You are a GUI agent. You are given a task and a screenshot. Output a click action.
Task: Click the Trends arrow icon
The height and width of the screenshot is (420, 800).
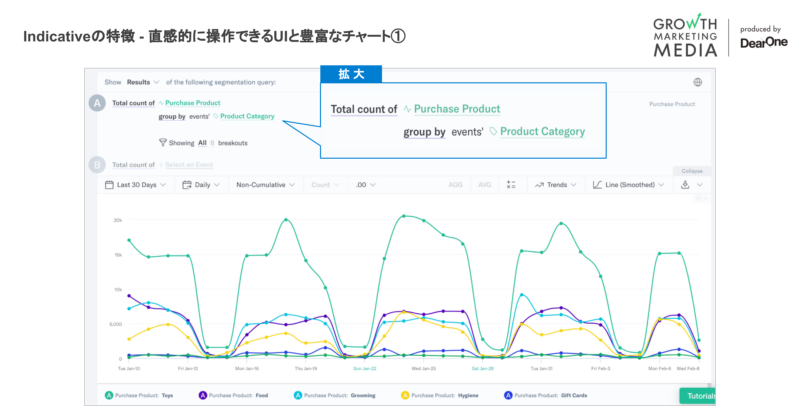click(x=539, y=185)
